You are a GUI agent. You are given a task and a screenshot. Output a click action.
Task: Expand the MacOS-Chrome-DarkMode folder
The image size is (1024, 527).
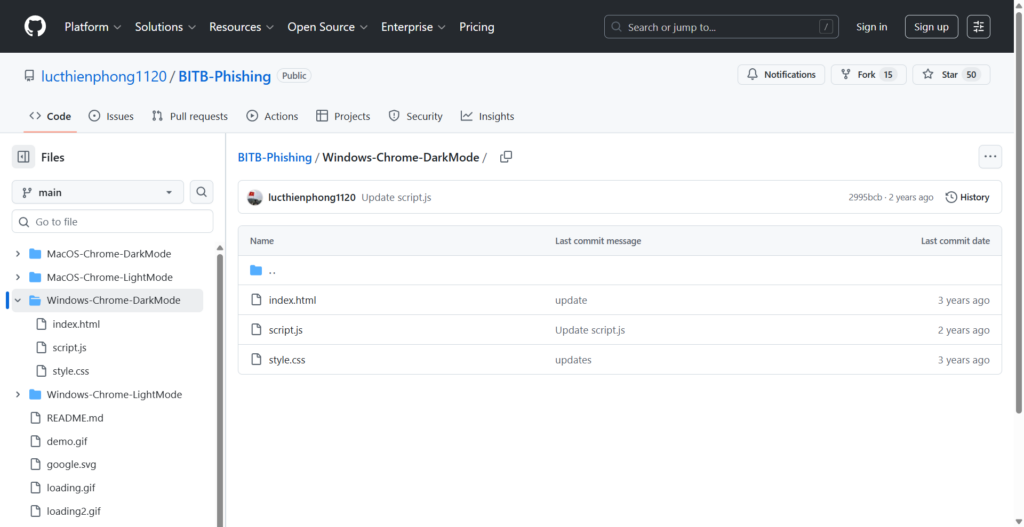tap(18, 254)
